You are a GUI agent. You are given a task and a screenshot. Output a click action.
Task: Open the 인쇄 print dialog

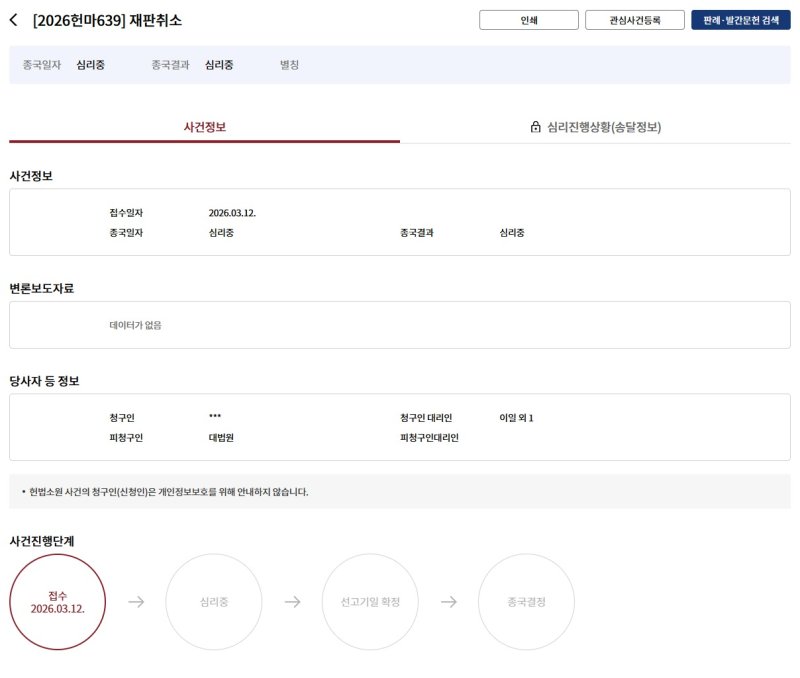(528, 19)
